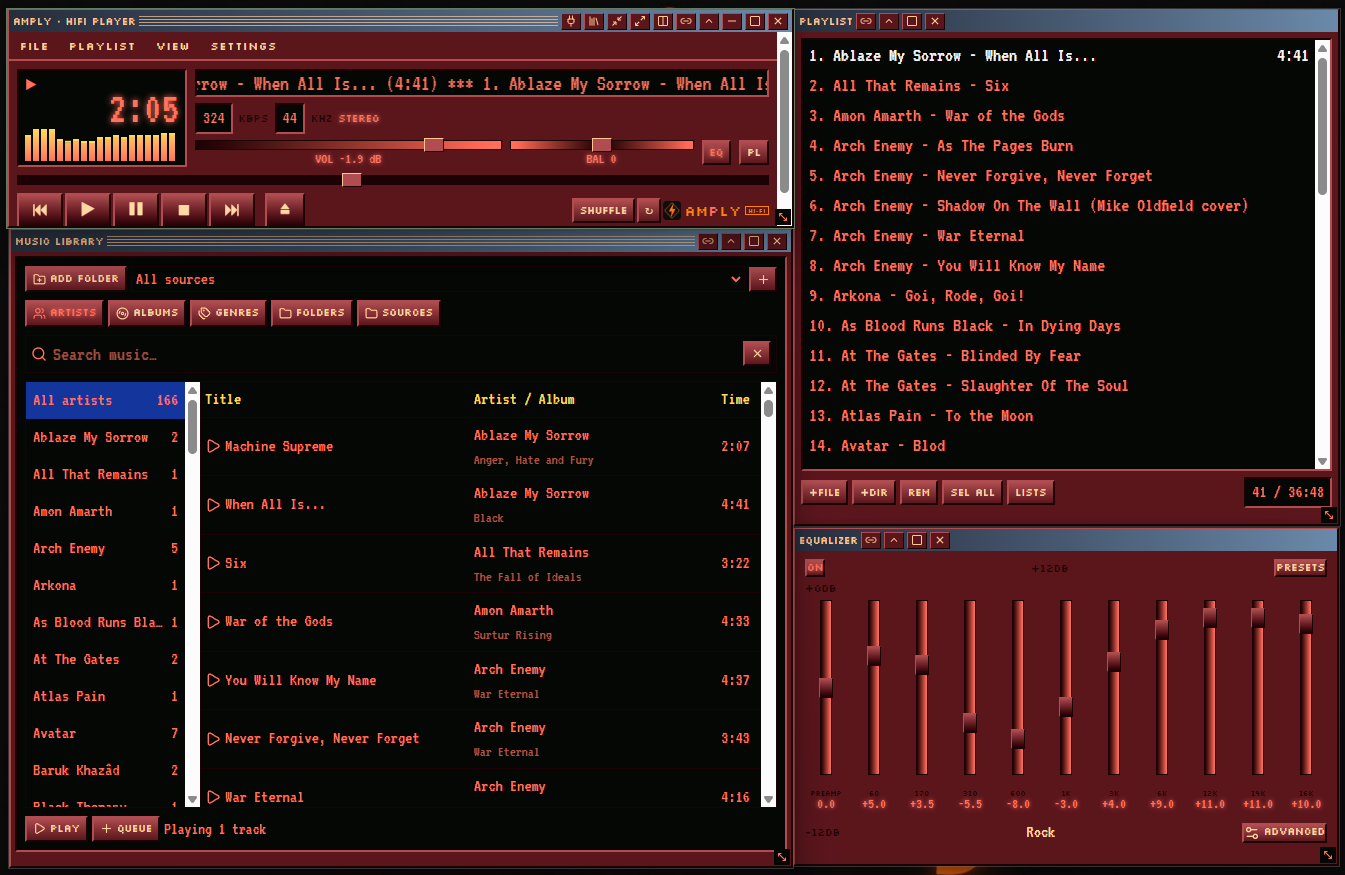1345x875 pixels.
Task: Skip to the next track
Action: coord(232,210)
